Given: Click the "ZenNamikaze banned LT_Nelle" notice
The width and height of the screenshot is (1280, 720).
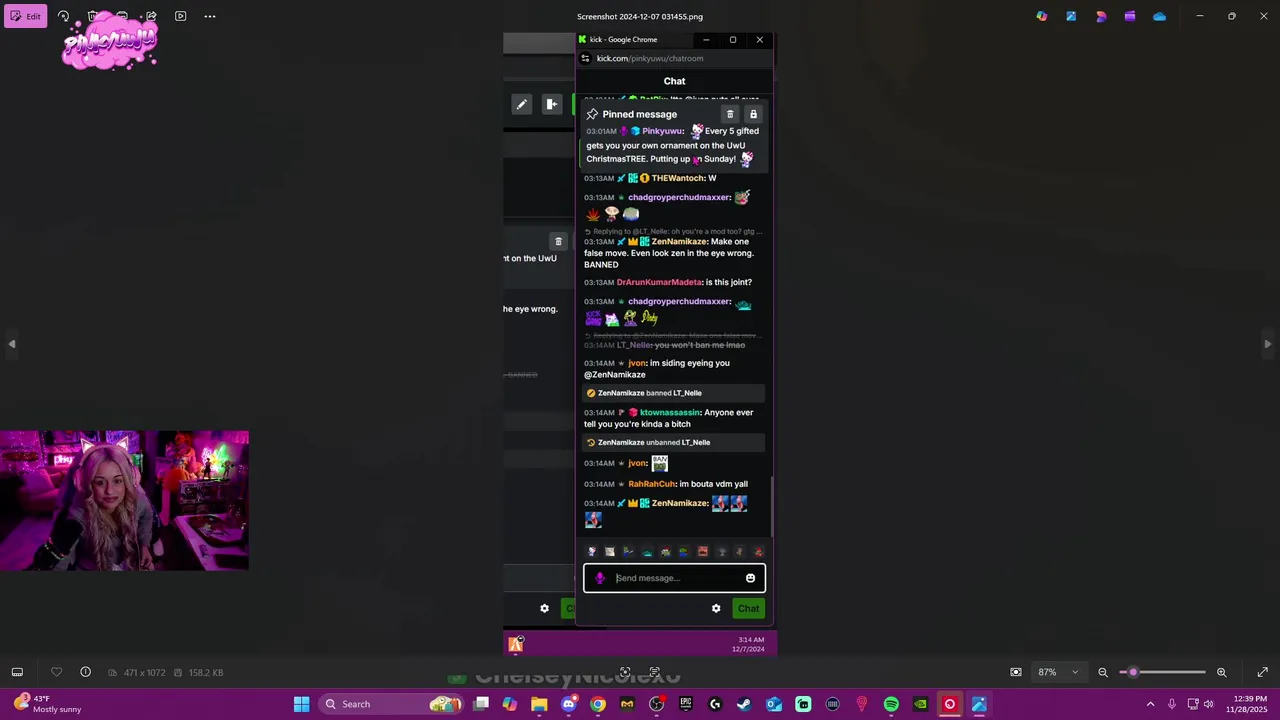Looking at the screenshot, I should tap(675, 393).
